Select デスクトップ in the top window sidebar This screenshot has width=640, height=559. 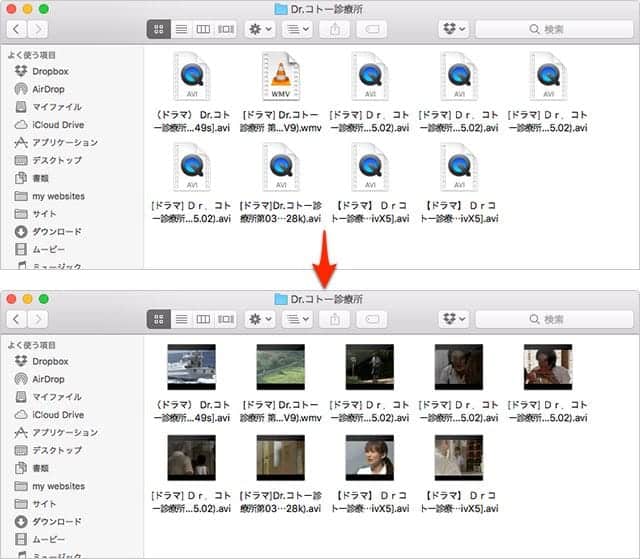[48, 160]
